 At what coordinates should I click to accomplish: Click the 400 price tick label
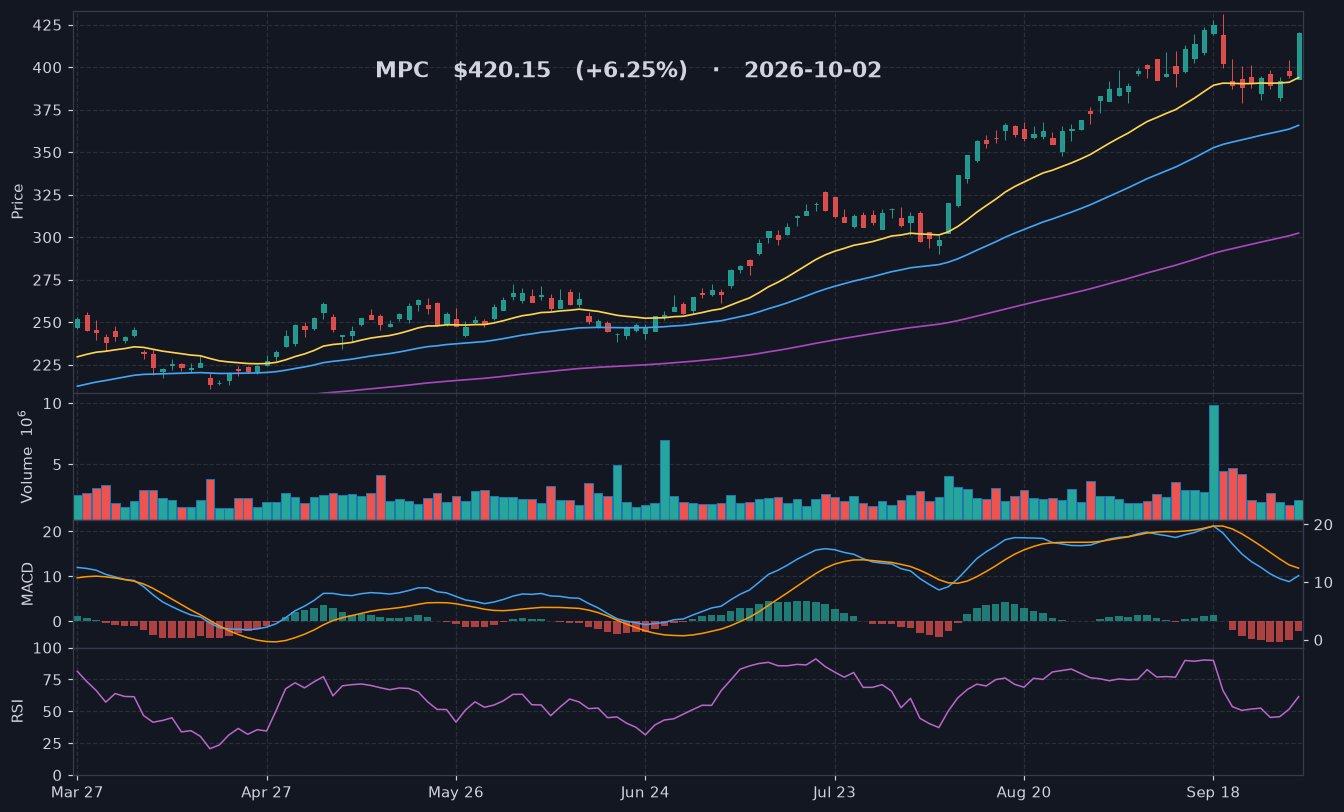tap(49, 68)
